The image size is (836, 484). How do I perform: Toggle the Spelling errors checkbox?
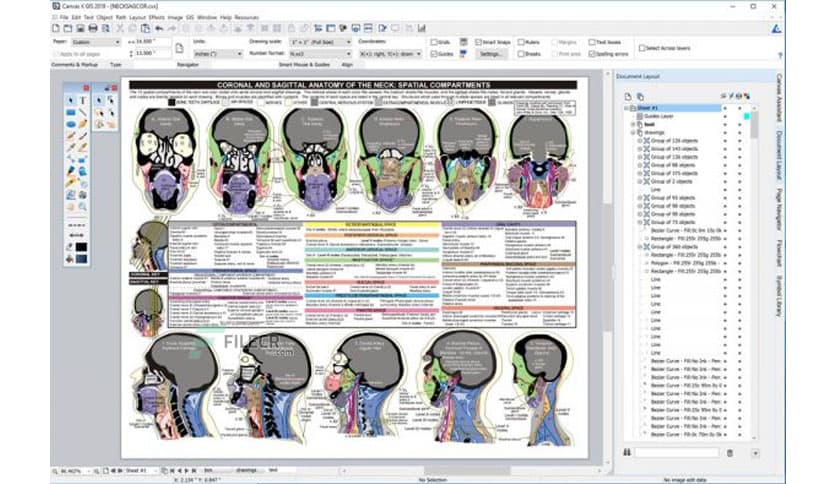(x=592, y=54)
